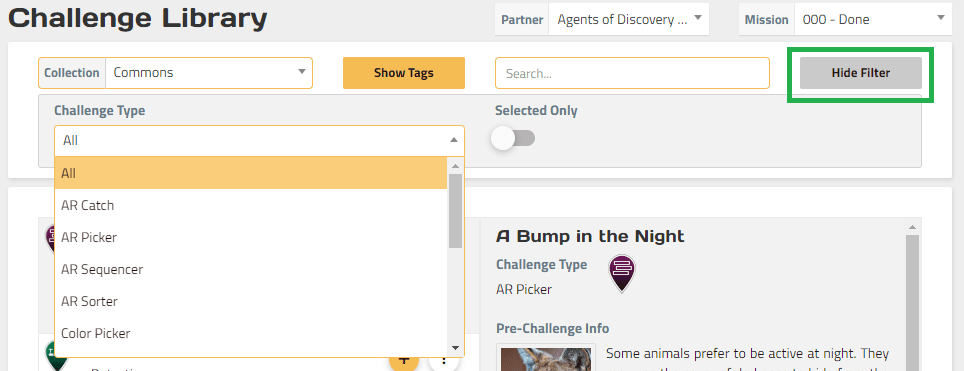Choose AR Sorter from challenge types

click(x=251, y=301)
